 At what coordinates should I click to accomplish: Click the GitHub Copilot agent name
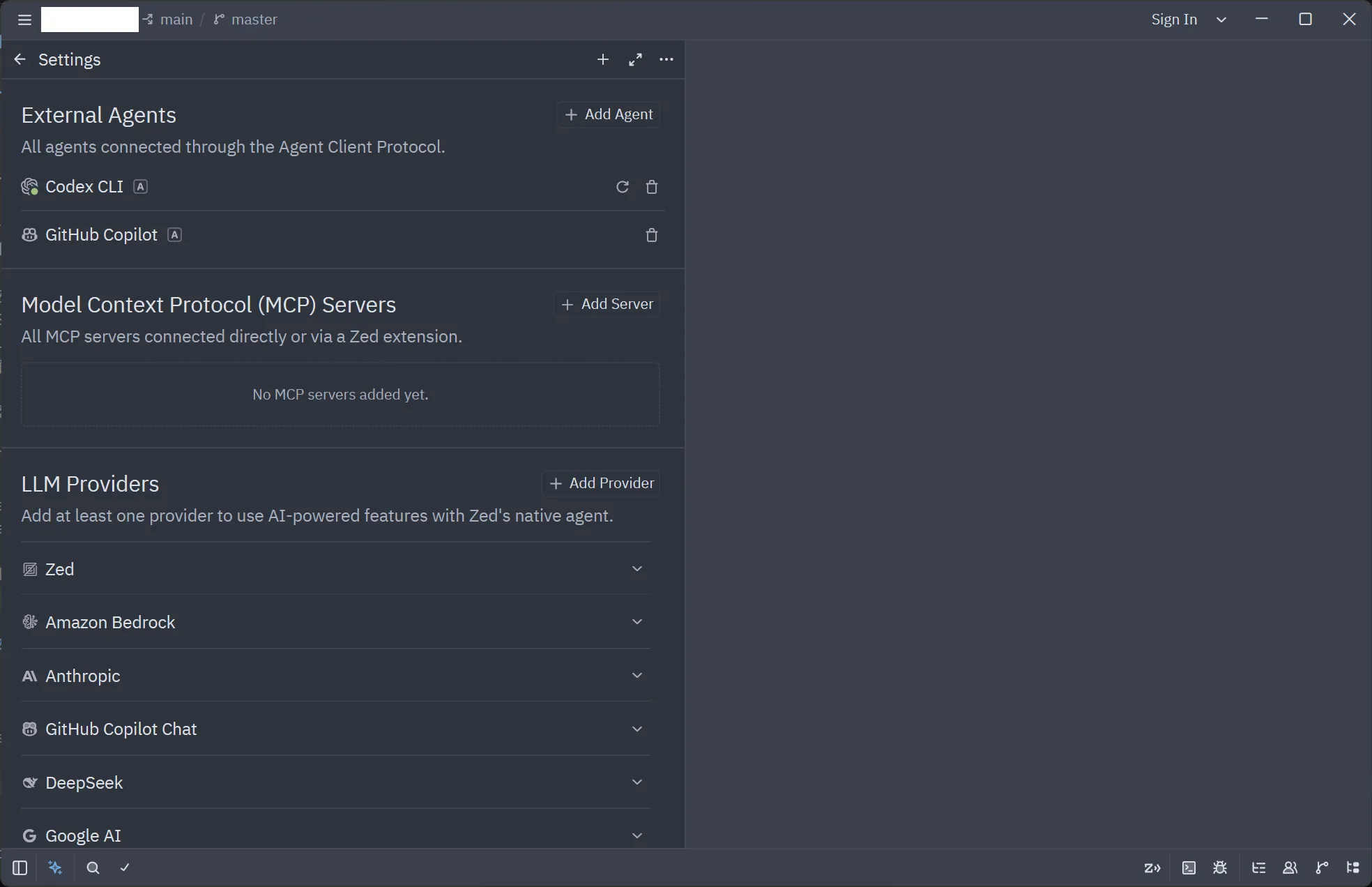point(102,235)
